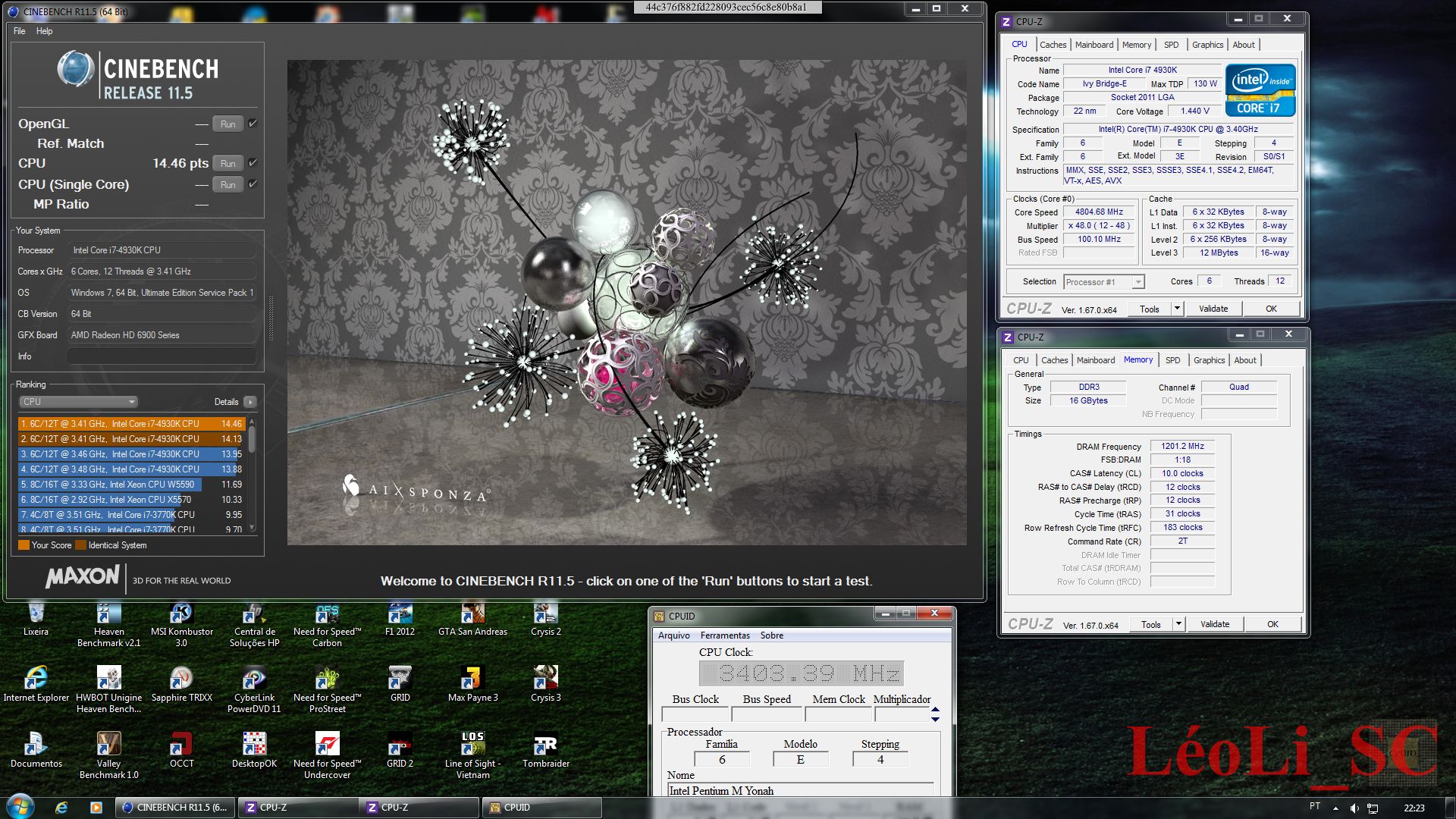Launch Heaven Benchmark v2.1 shortcut
This screenshot has width=1456, height=819.
[x=108, y=624]
